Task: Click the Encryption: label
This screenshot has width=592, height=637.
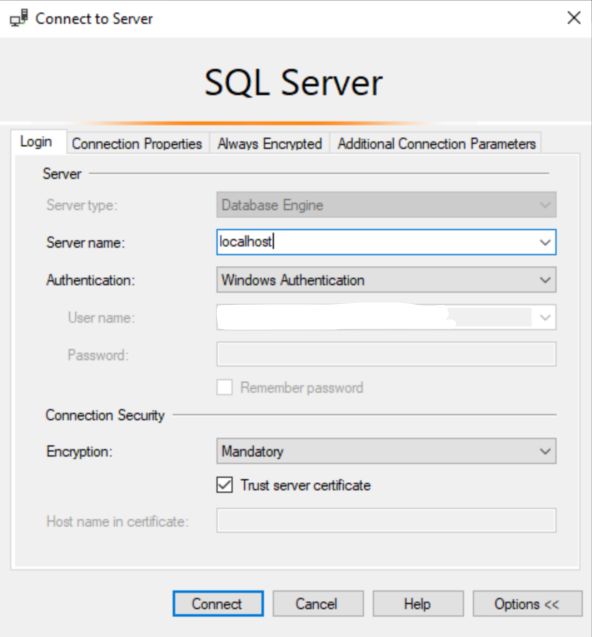Action: (80, 451)
